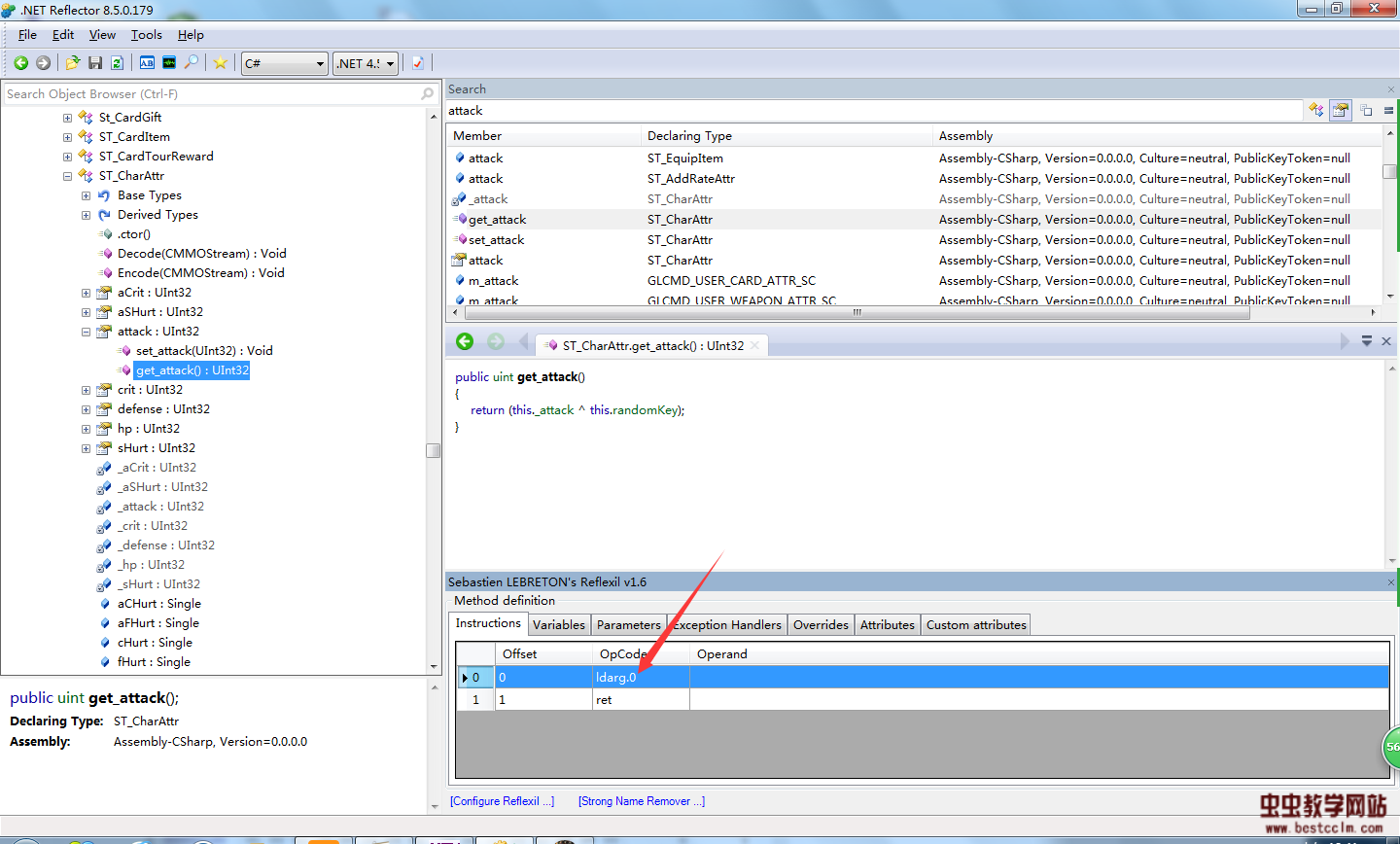The width and height of the screenshot is (1400, 844).
Task: Click the grey forward arrow in toolbar
Action: tap(43, 63)
